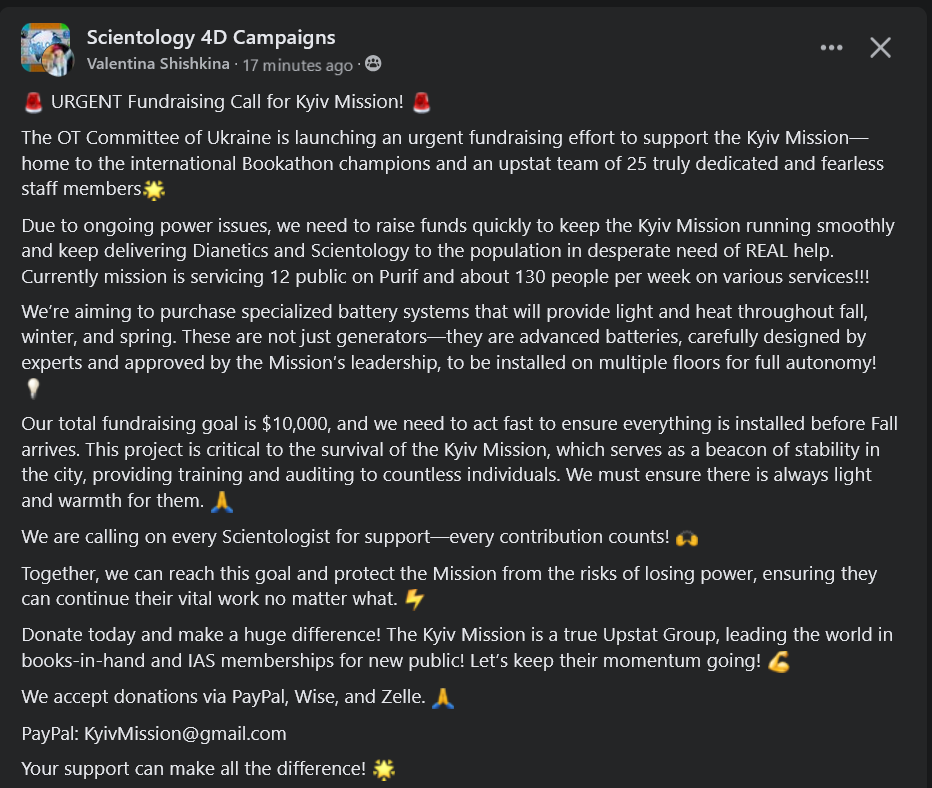
Task: Click the sun emoji after "staff members"
Action: [x=154, y=189]
